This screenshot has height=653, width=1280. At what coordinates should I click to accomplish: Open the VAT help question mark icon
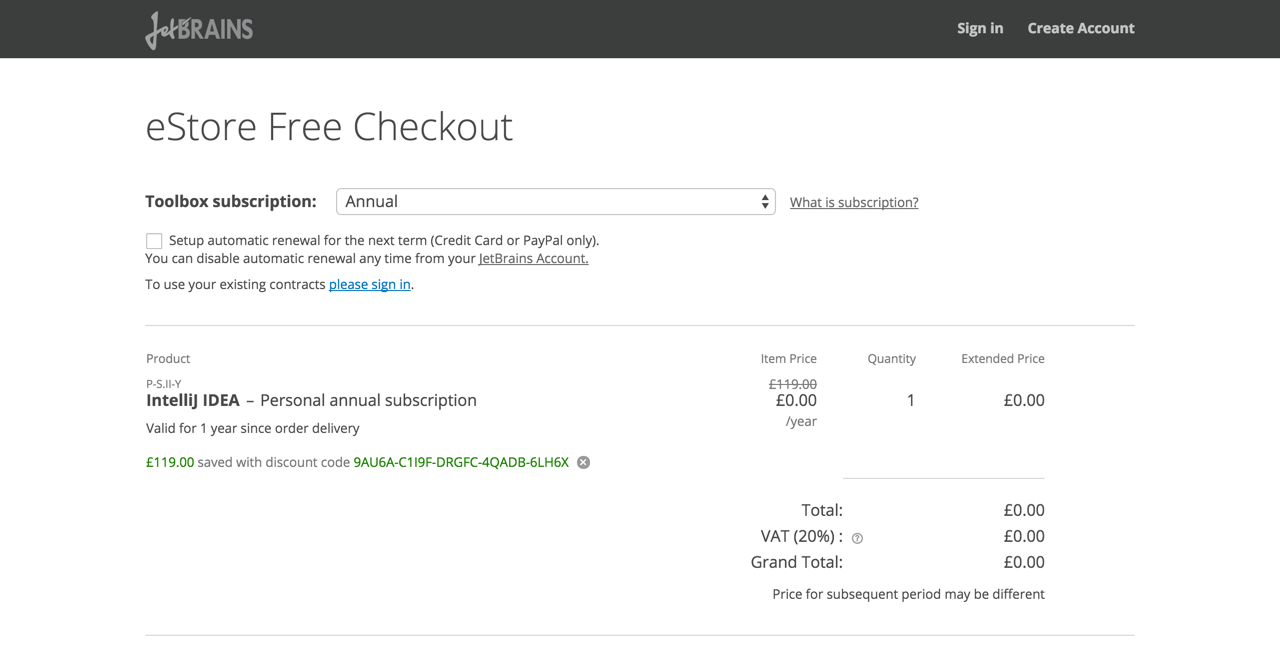click(857, 538)
